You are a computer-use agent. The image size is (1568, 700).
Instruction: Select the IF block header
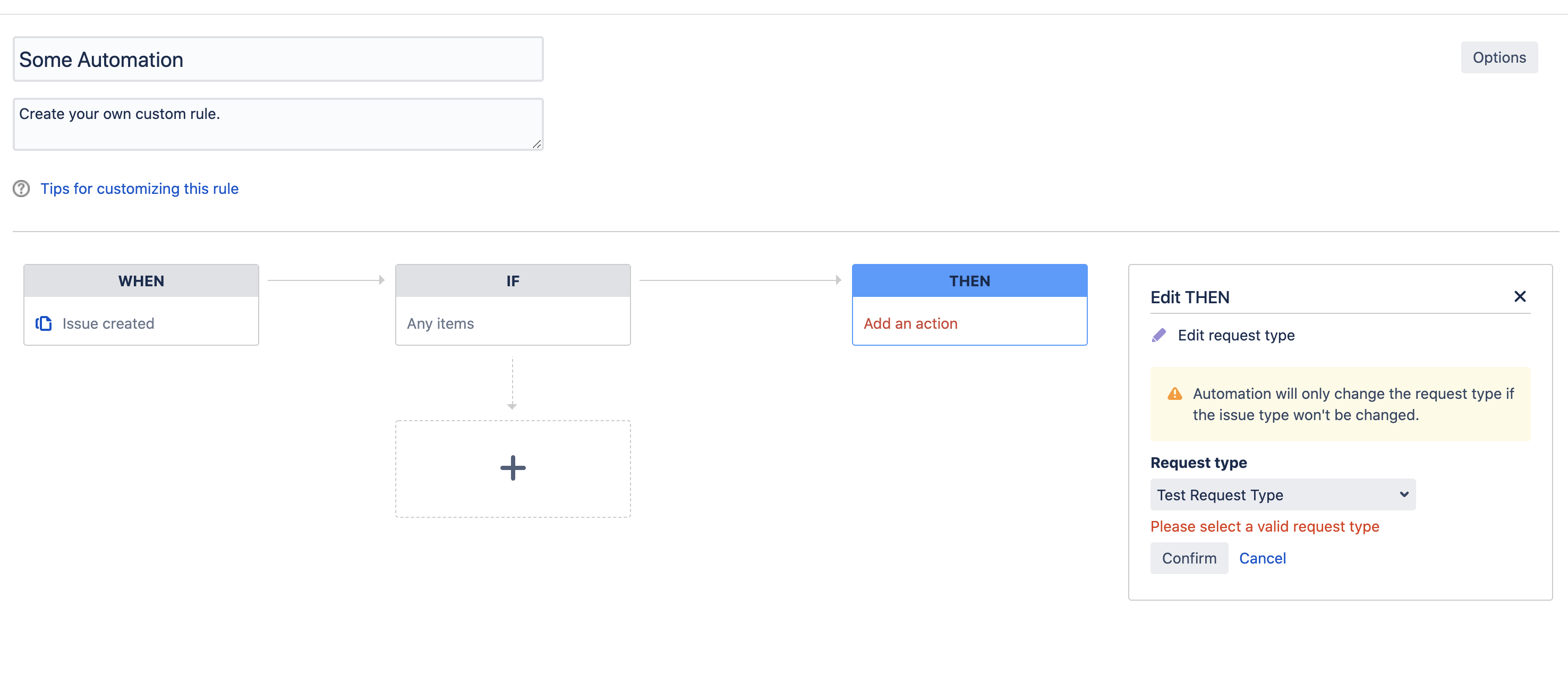coord(513,280)
